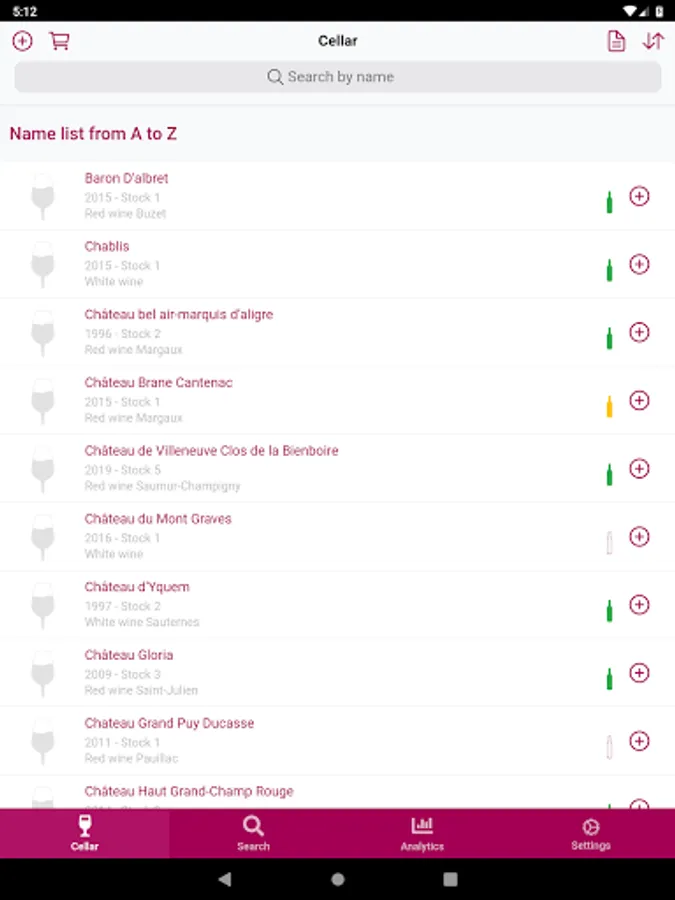Viewport: 675px width, 900px height.
Task: Click the empty bottle icon for Mont Graves
Action: (609, 542)
